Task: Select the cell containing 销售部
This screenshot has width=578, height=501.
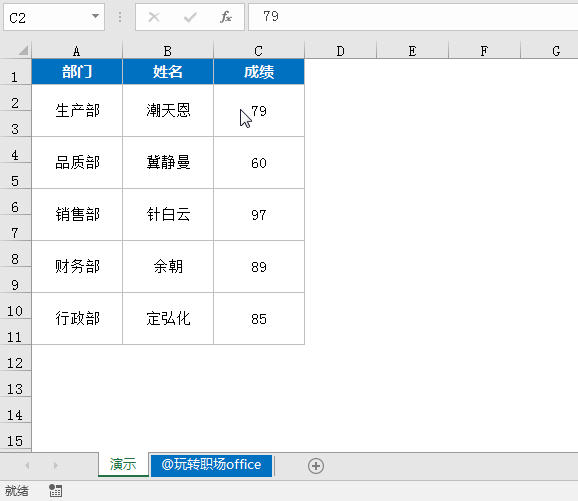Action: coord(77,215)
